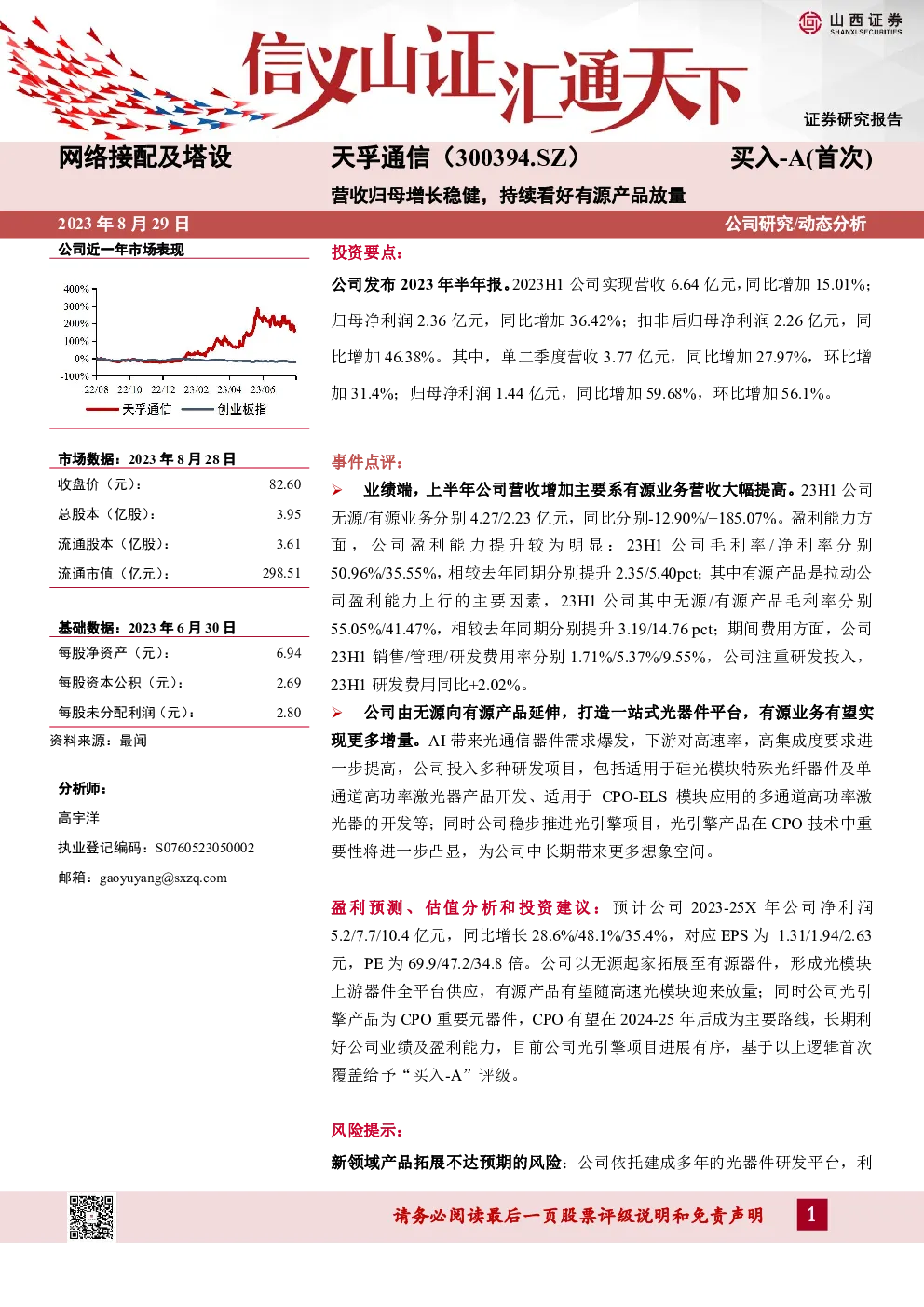Click the Shanxi Securities logo icon
924x1307 pixels.
(810, 22)
